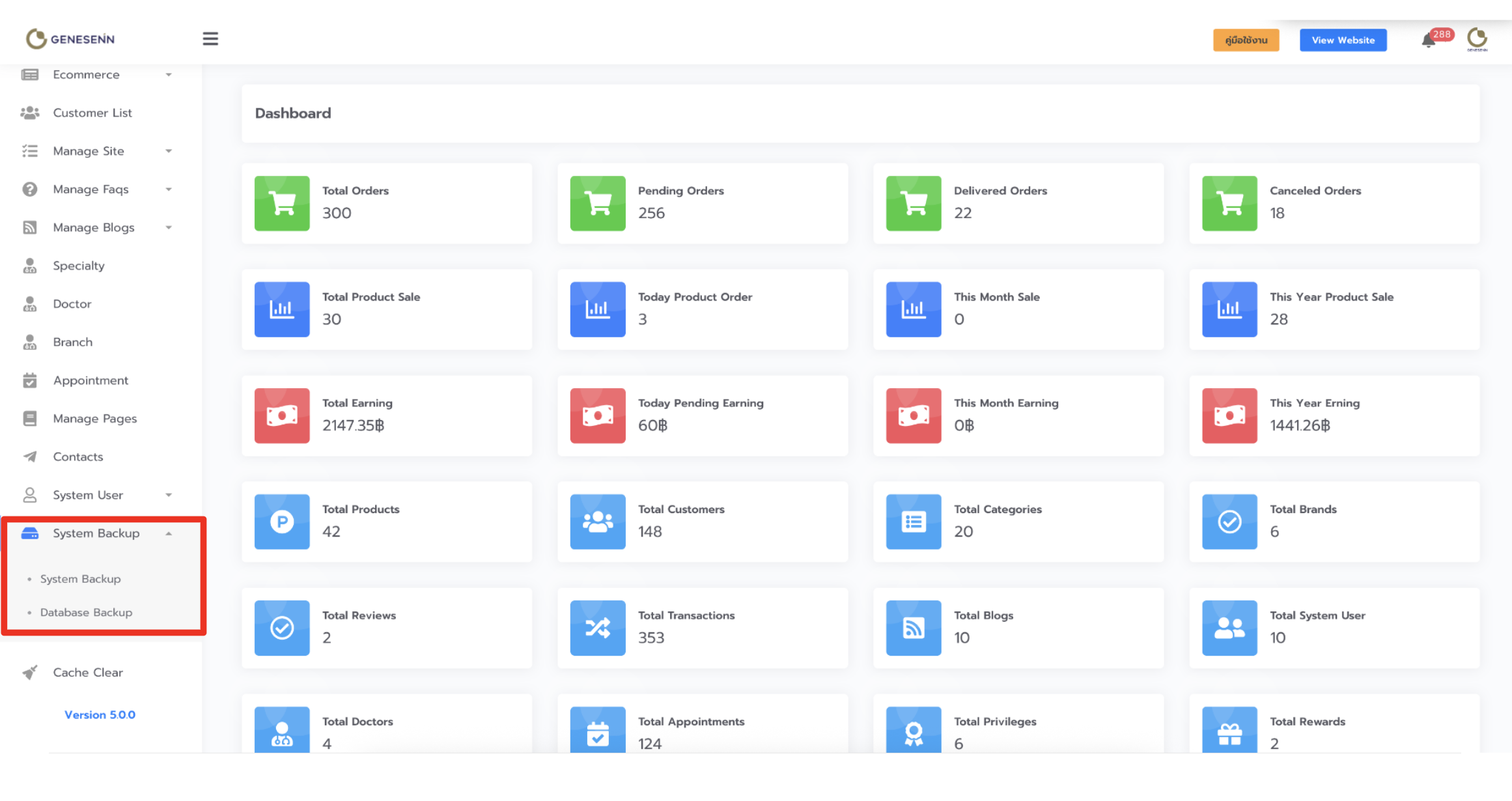Click the Version 5.0.0 link
The width and height of the screenshot is (1512, 801).
[x=100, y=714]
